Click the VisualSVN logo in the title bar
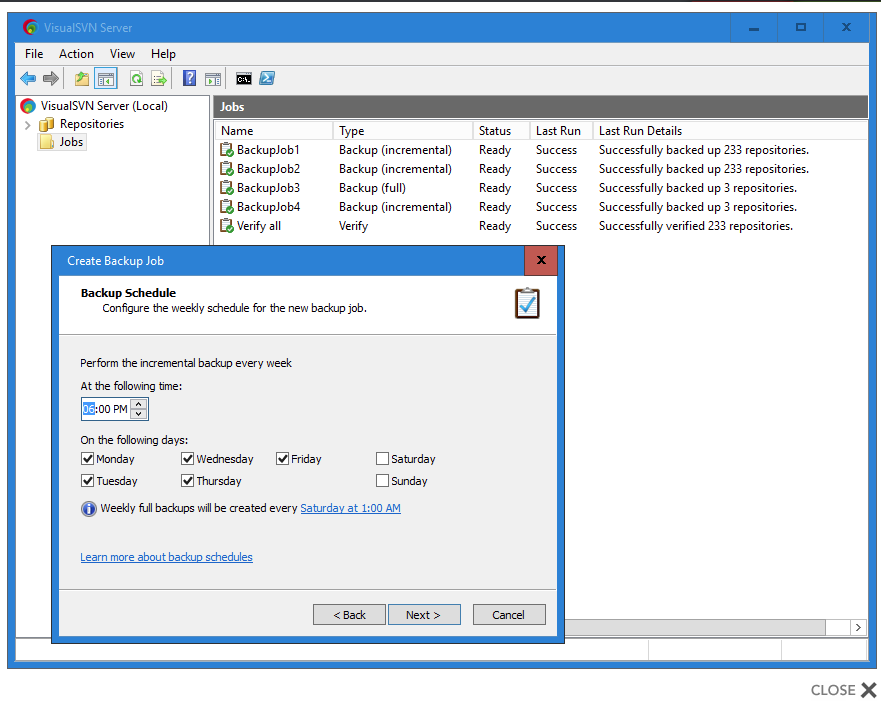The image size is (881, 709). pos(30,27)
